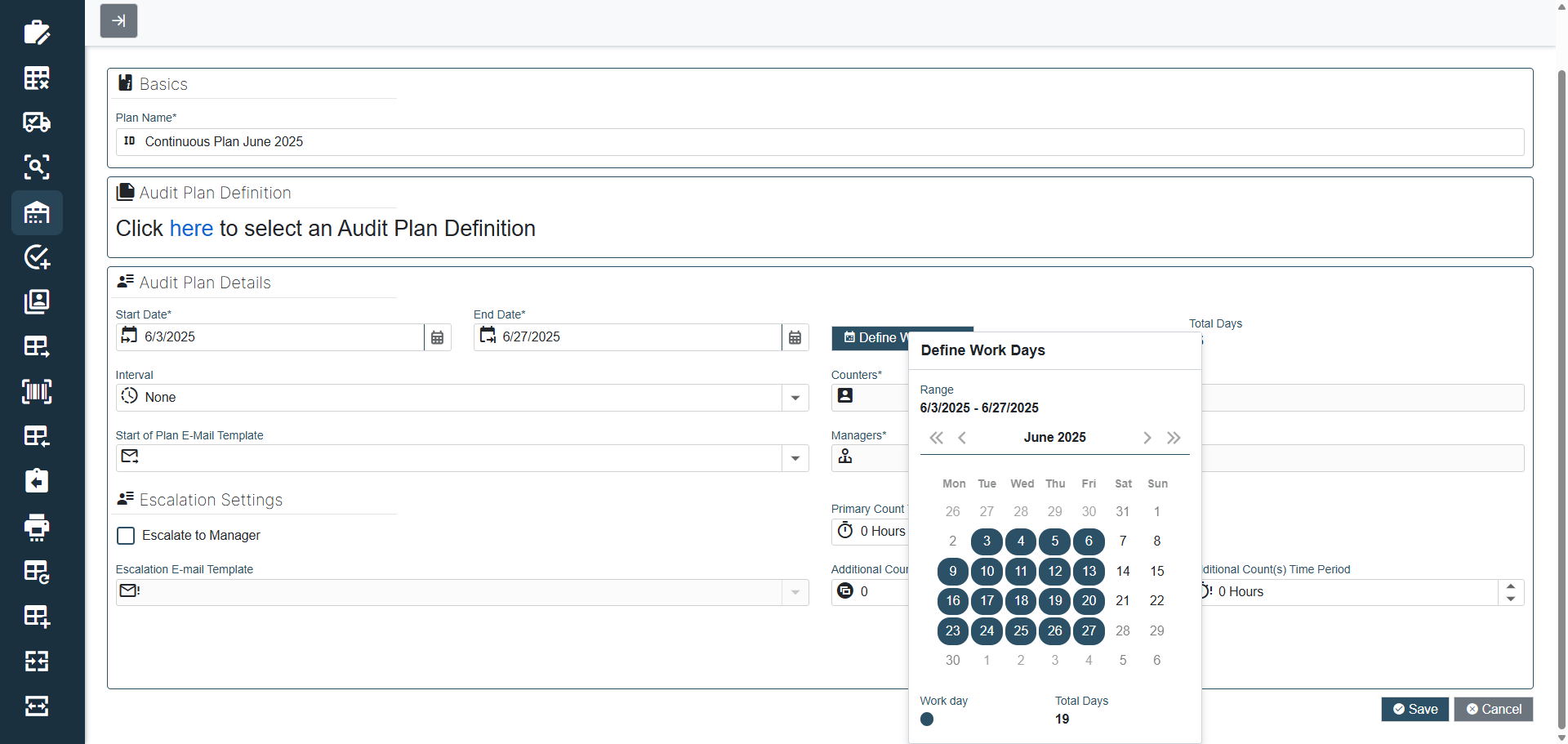Open Start of Plan E-Mail Template dropdown
1568x744 pixels.
pos(795,458)
